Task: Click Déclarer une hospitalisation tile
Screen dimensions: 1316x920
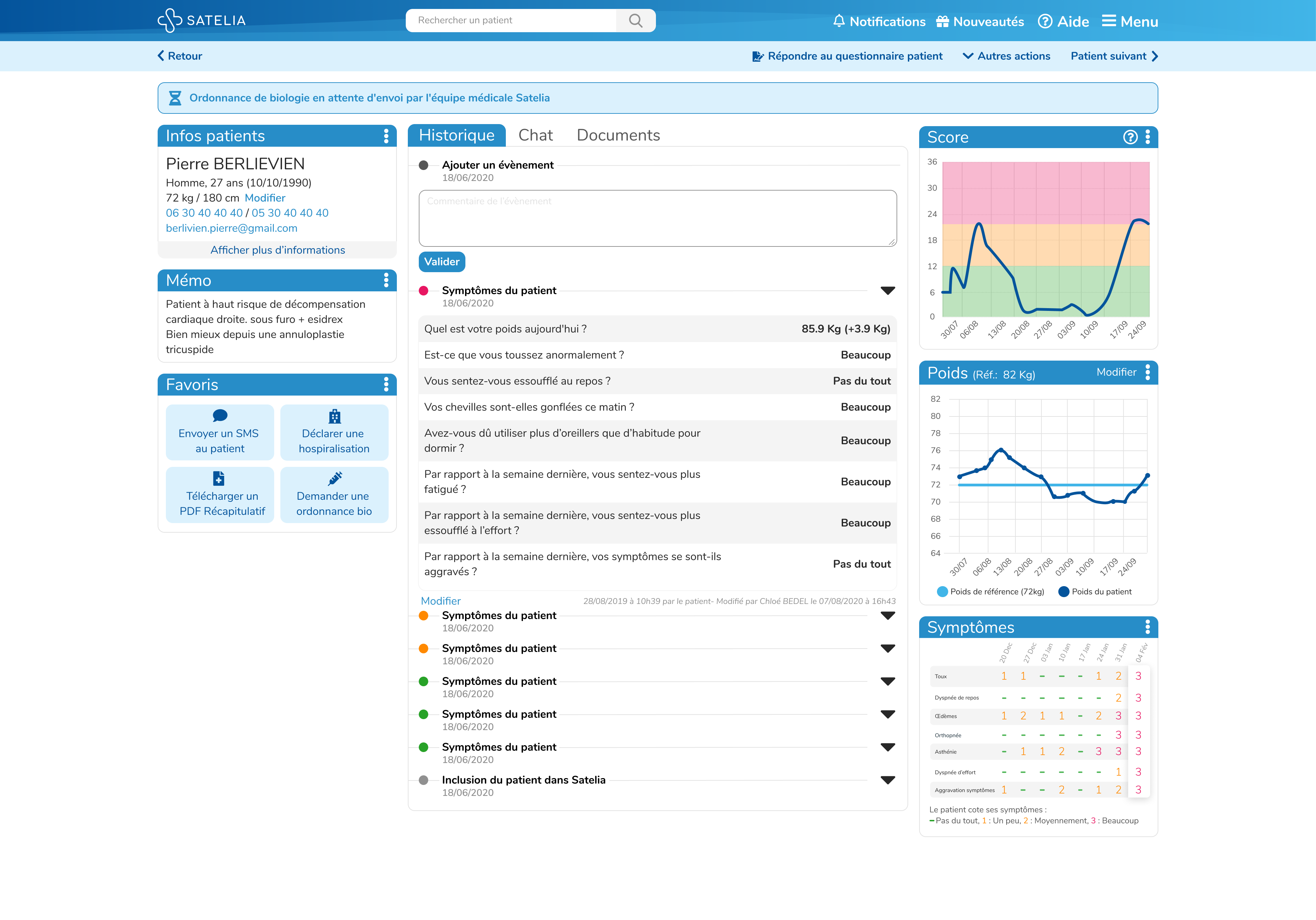Action: coord(334,433)
